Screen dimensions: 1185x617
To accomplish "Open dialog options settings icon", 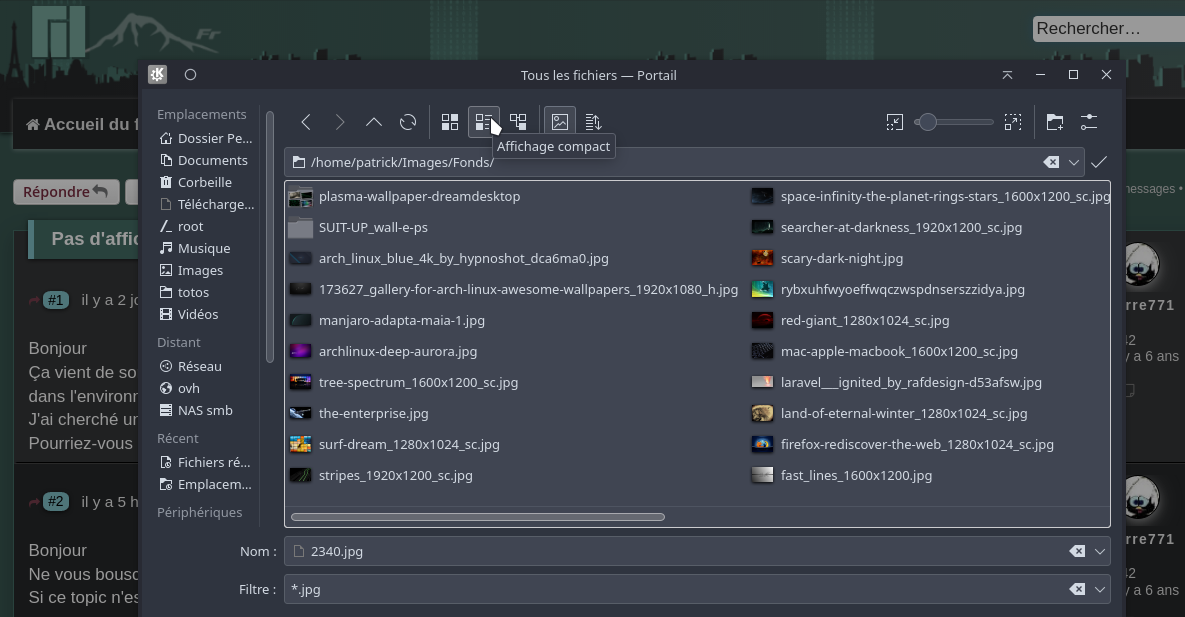I will [x=1089, y=122].
